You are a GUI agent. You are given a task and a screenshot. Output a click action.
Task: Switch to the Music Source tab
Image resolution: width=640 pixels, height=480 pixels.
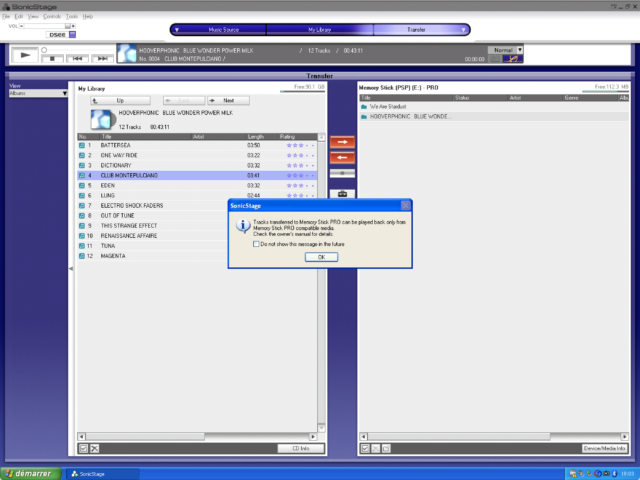(223, 30)
